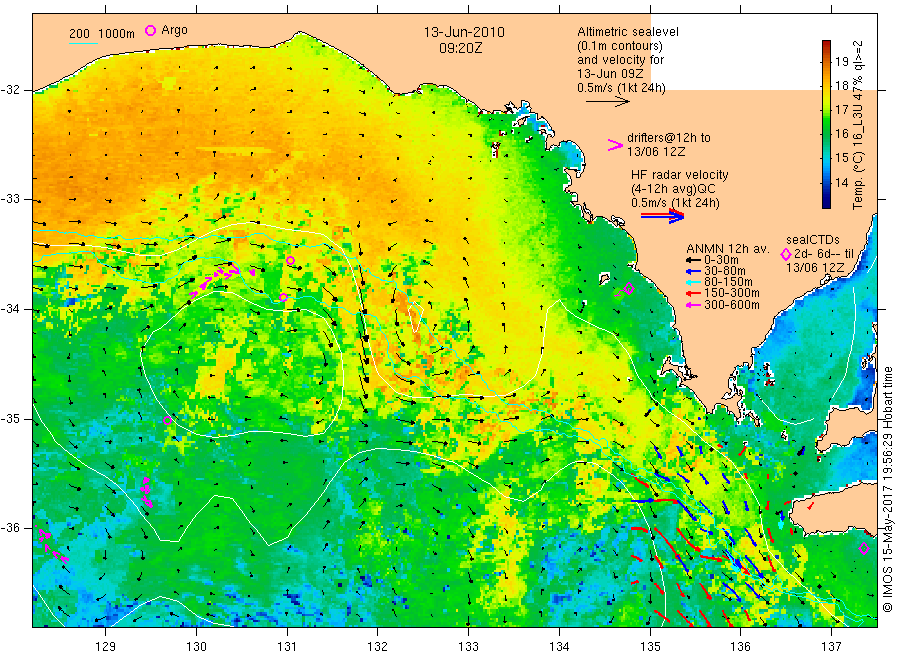
Task: Click the longitude label 129
Action: pyautogui.click(x=106, y=646)
